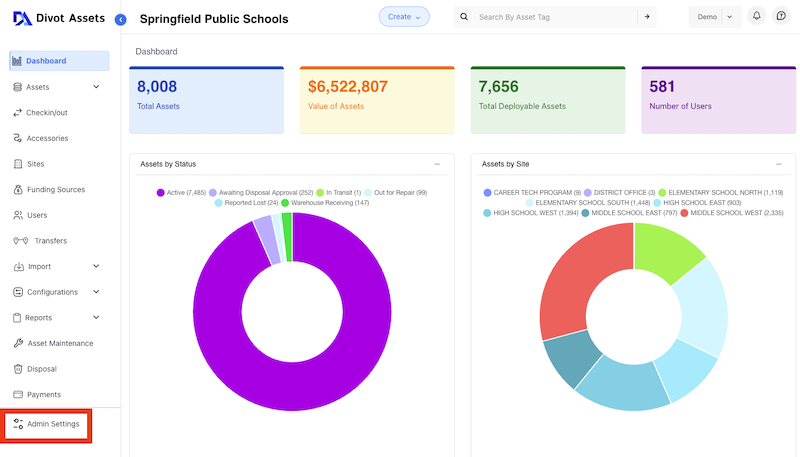
Task: Click the notification bell icon
Action: [x=757, y=16]
